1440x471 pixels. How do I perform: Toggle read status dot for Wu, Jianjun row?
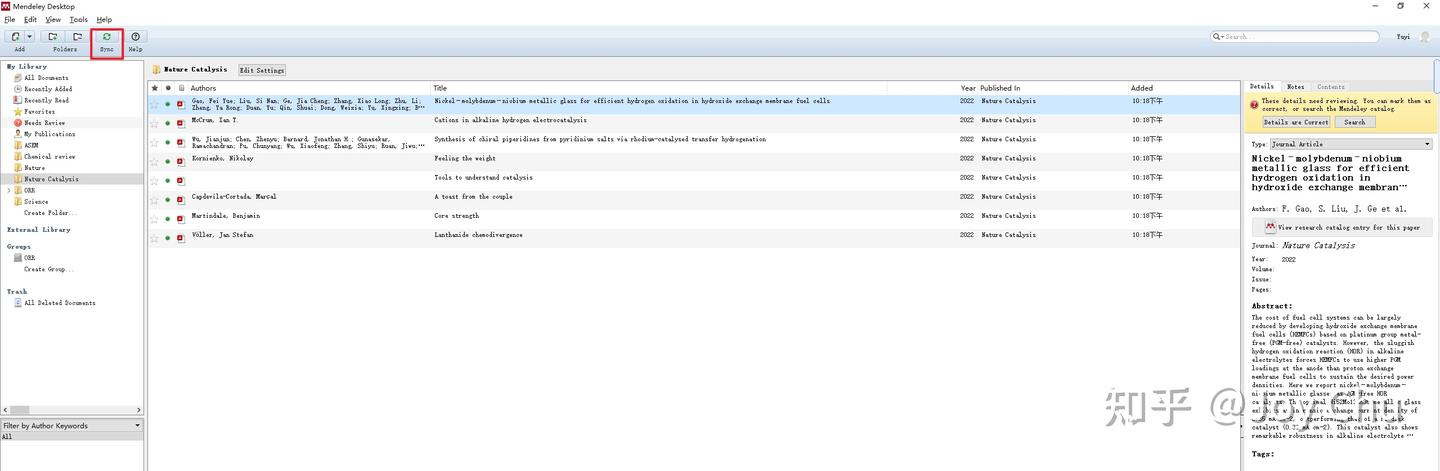[x=168, y=142]
